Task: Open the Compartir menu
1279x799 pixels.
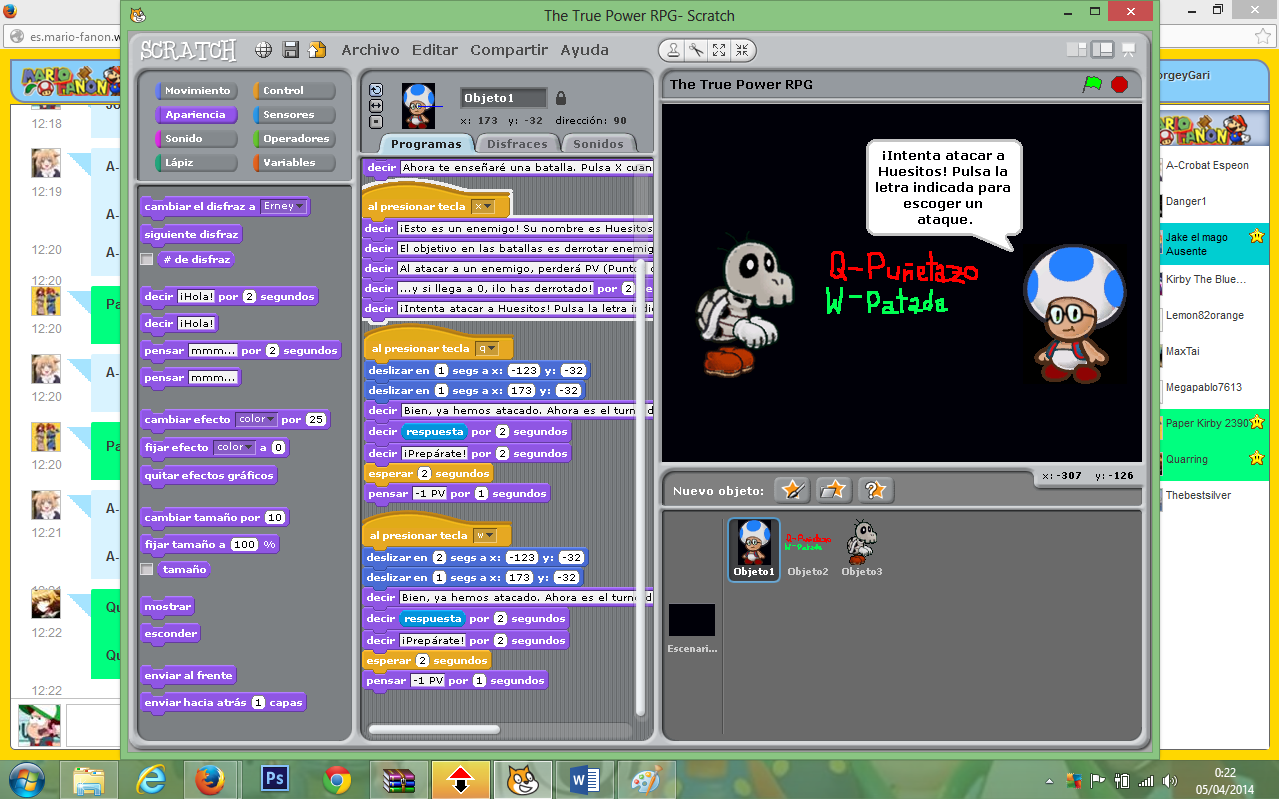Action: coord(509,50)
